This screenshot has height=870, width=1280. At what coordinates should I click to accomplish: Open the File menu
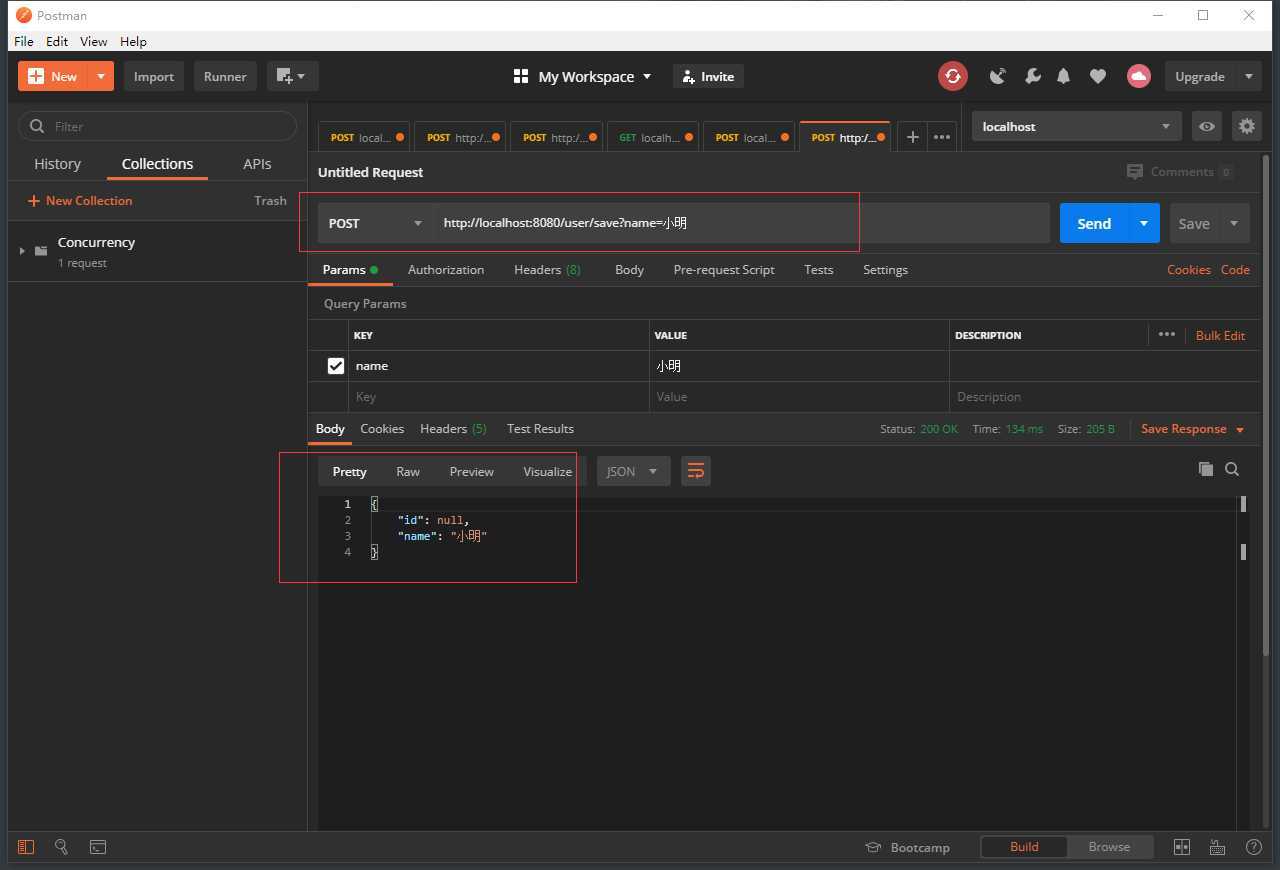click(24, 41)
